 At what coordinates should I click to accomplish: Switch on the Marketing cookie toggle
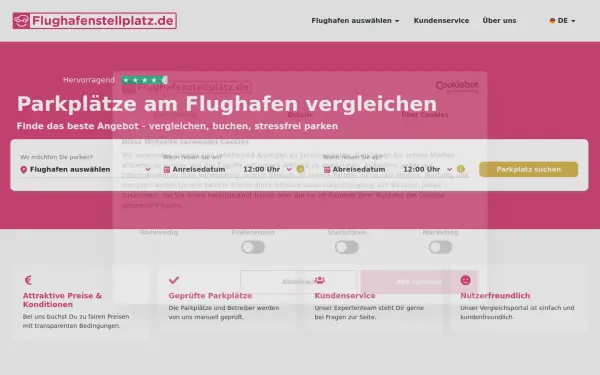pyautogui.click(x=440, y=247)
